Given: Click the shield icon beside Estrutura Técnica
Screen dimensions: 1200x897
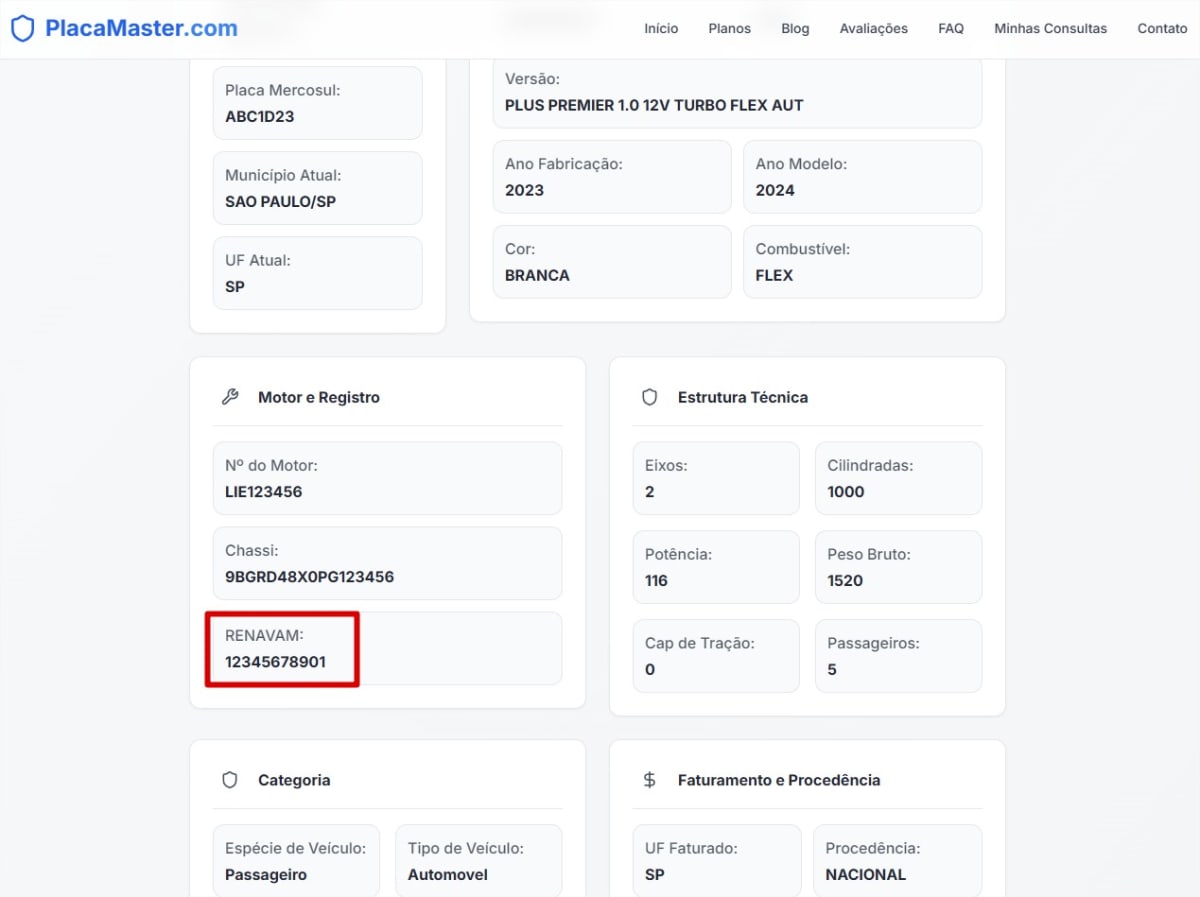Looking at the screenshot, I should 650,397.
